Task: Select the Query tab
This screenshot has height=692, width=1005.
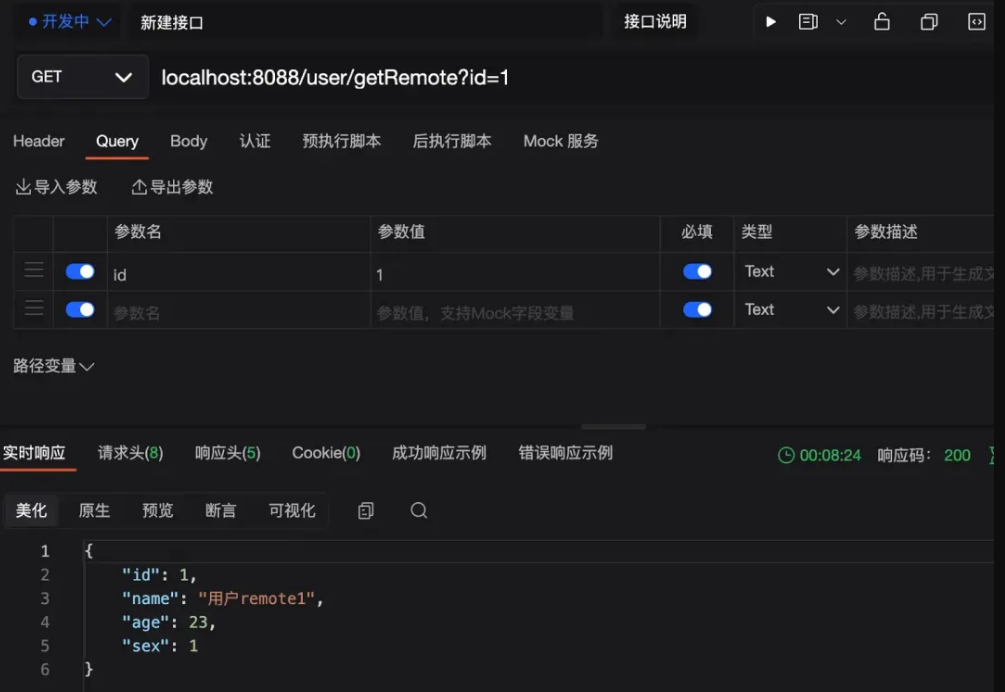Action: click(117, 141)
